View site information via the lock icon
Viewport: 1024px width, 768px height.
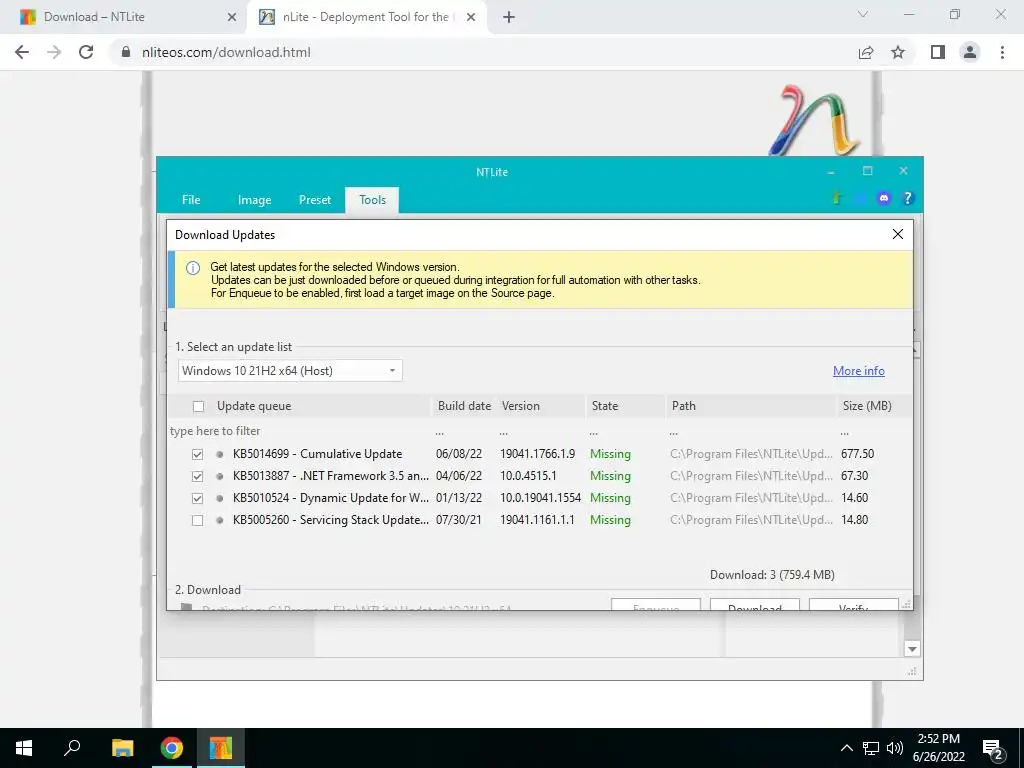[126, 52]
